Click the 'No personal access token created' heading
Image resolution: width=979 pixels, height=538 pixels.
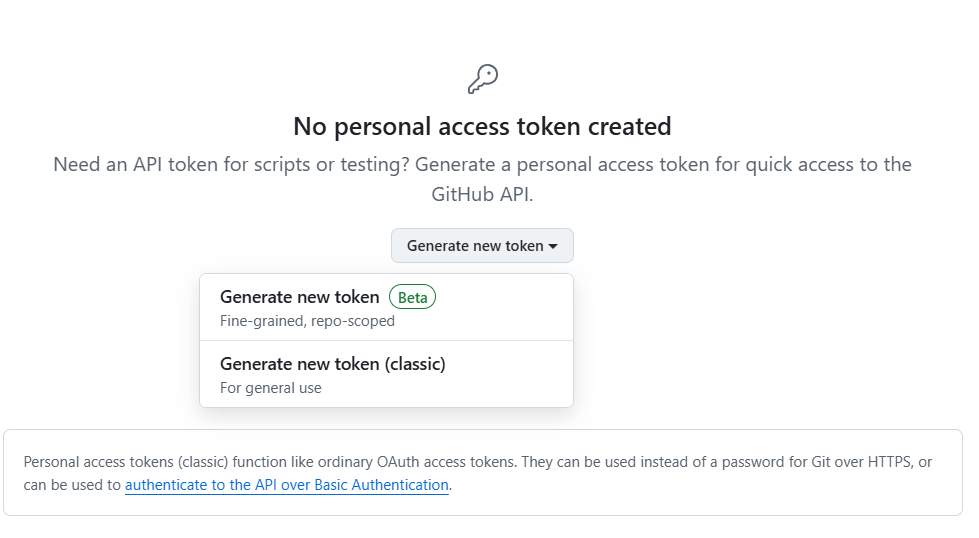(x=482, y=127)
